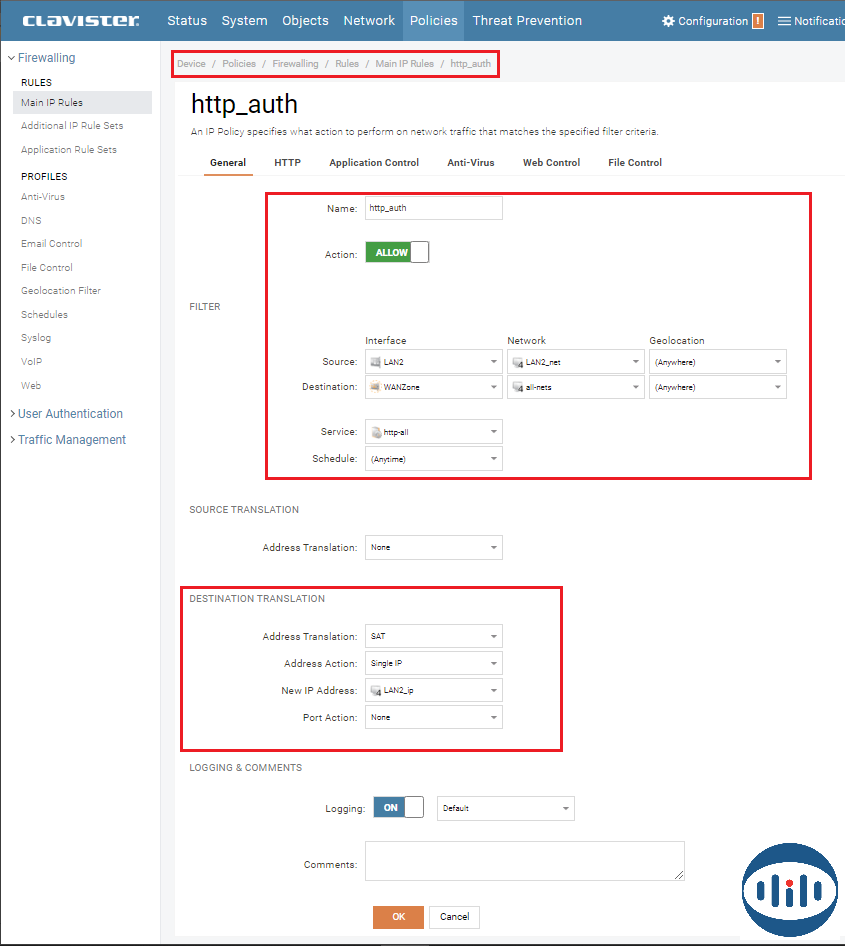The height and width of the screenshot is (946, 845).
Task: Click the Clavister logo
Action: point(81,21)
